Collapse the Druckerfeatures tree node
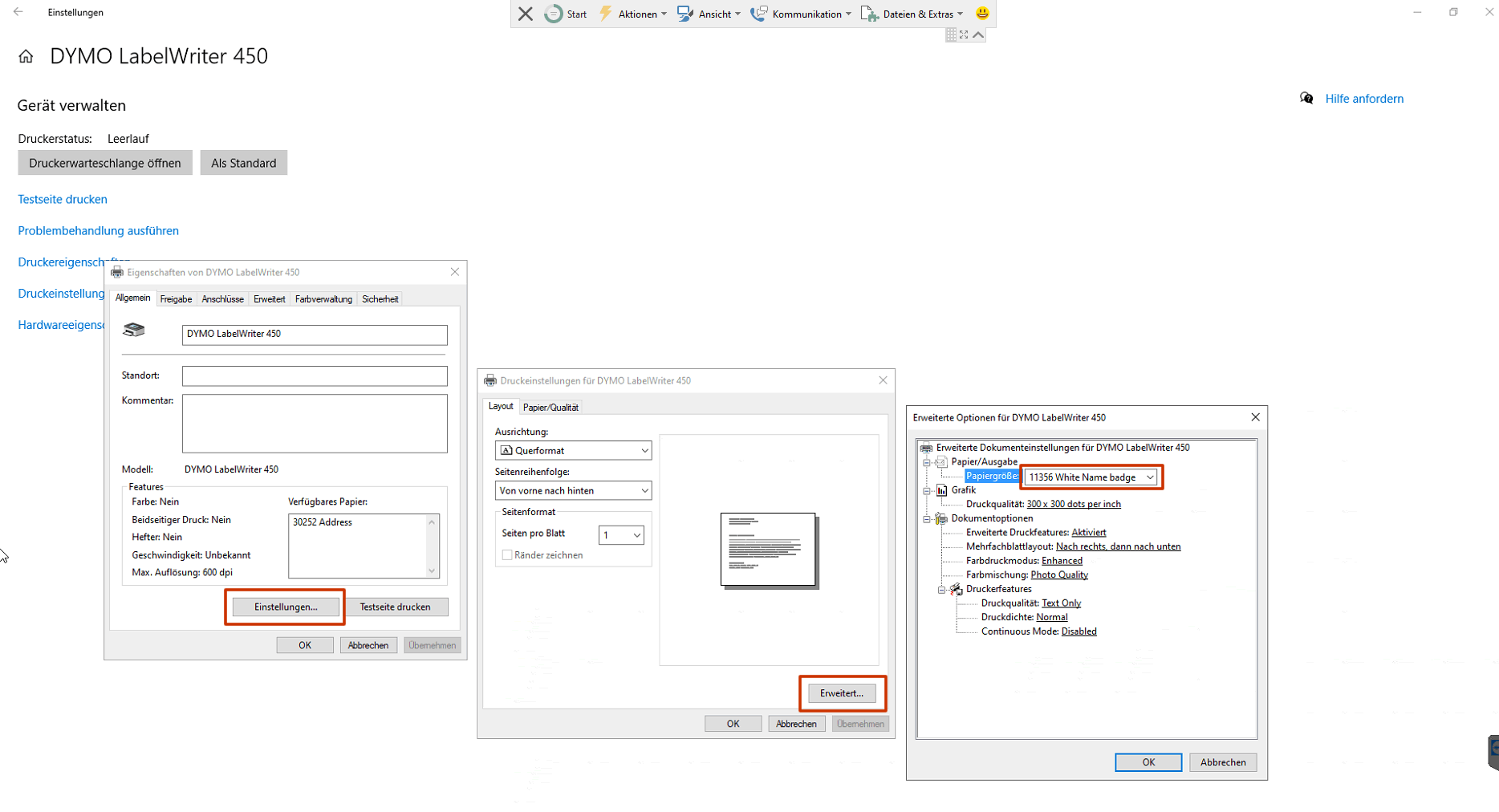The width and height of the screenshot is (1499, 812). [x=942, y=589]
